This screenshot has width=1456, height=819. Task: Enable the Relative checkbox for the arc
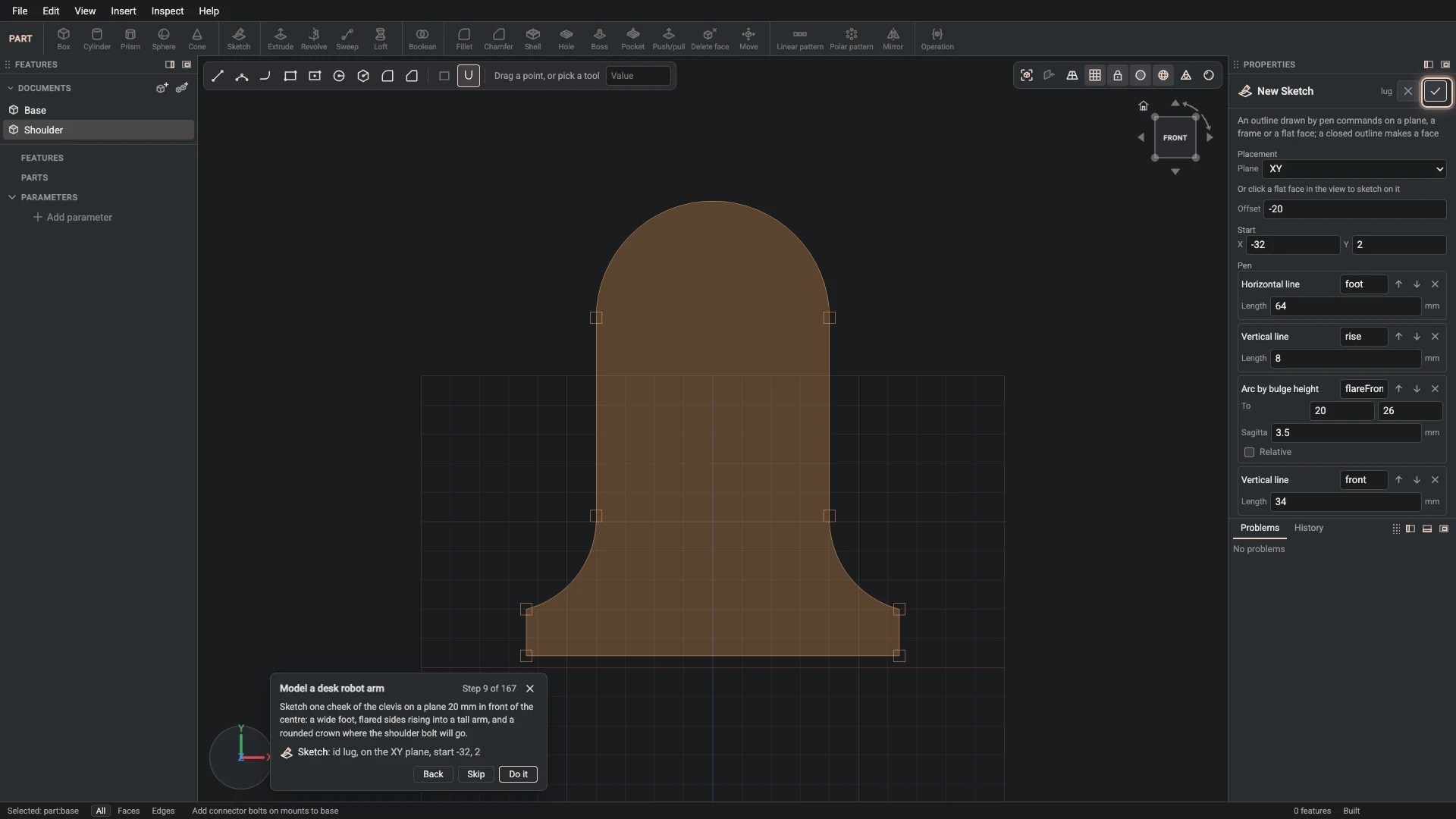pyautogui.click(x=1249, y=453)
